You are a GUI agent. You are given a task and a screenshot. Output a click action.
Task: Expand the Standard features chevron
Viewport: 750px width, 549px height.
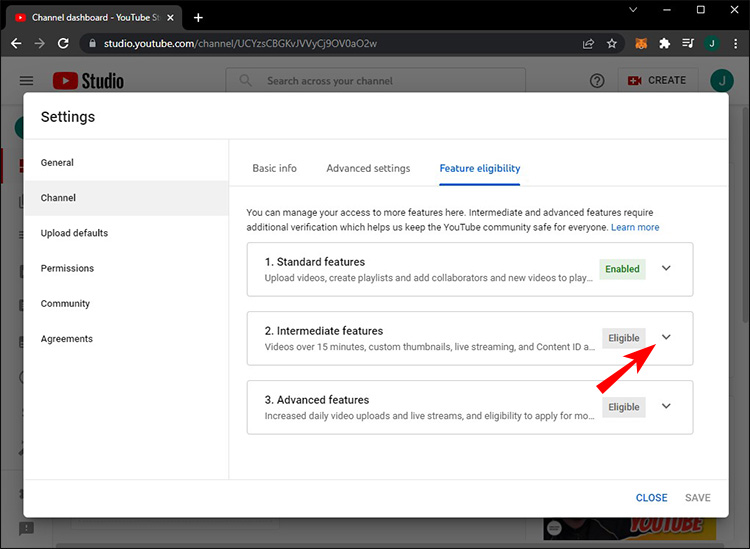coord(666,268)
